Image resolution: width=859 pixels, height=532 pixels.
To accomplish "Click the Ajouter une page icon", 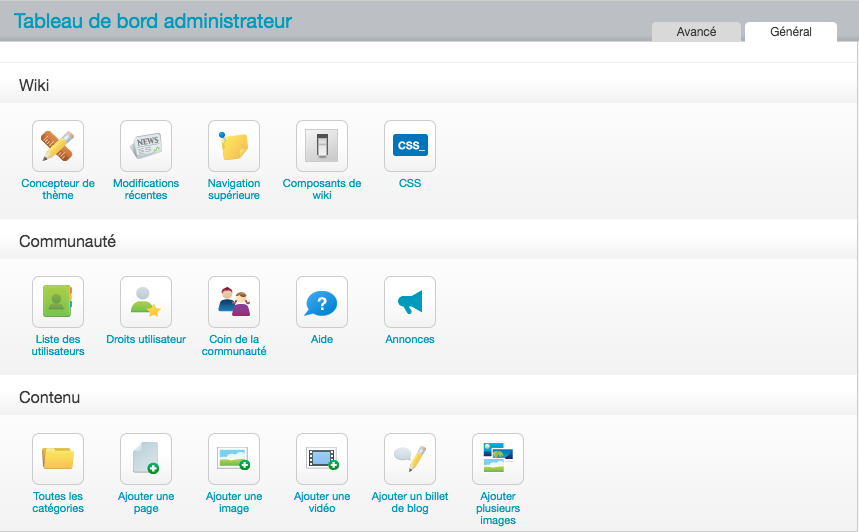I will pos(146,459).
